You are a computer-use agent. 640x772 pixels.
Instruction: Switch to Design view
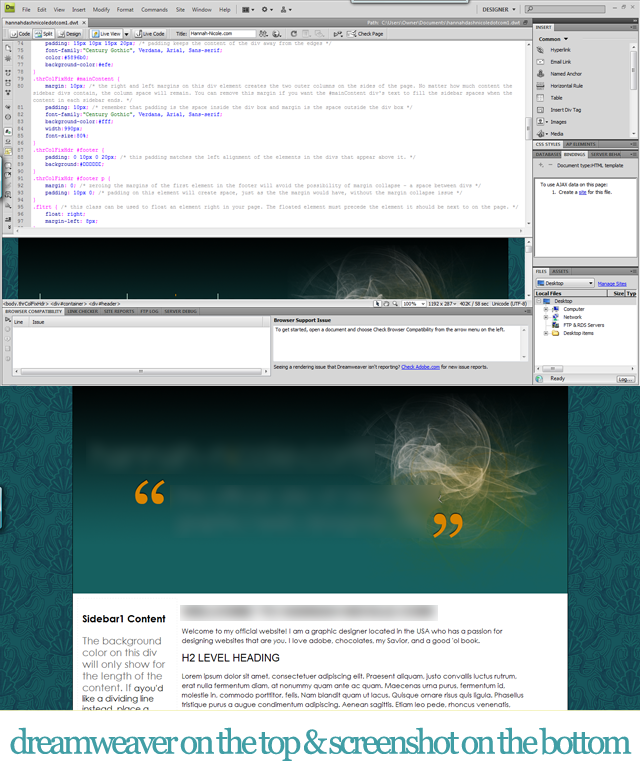click(69, 34)
